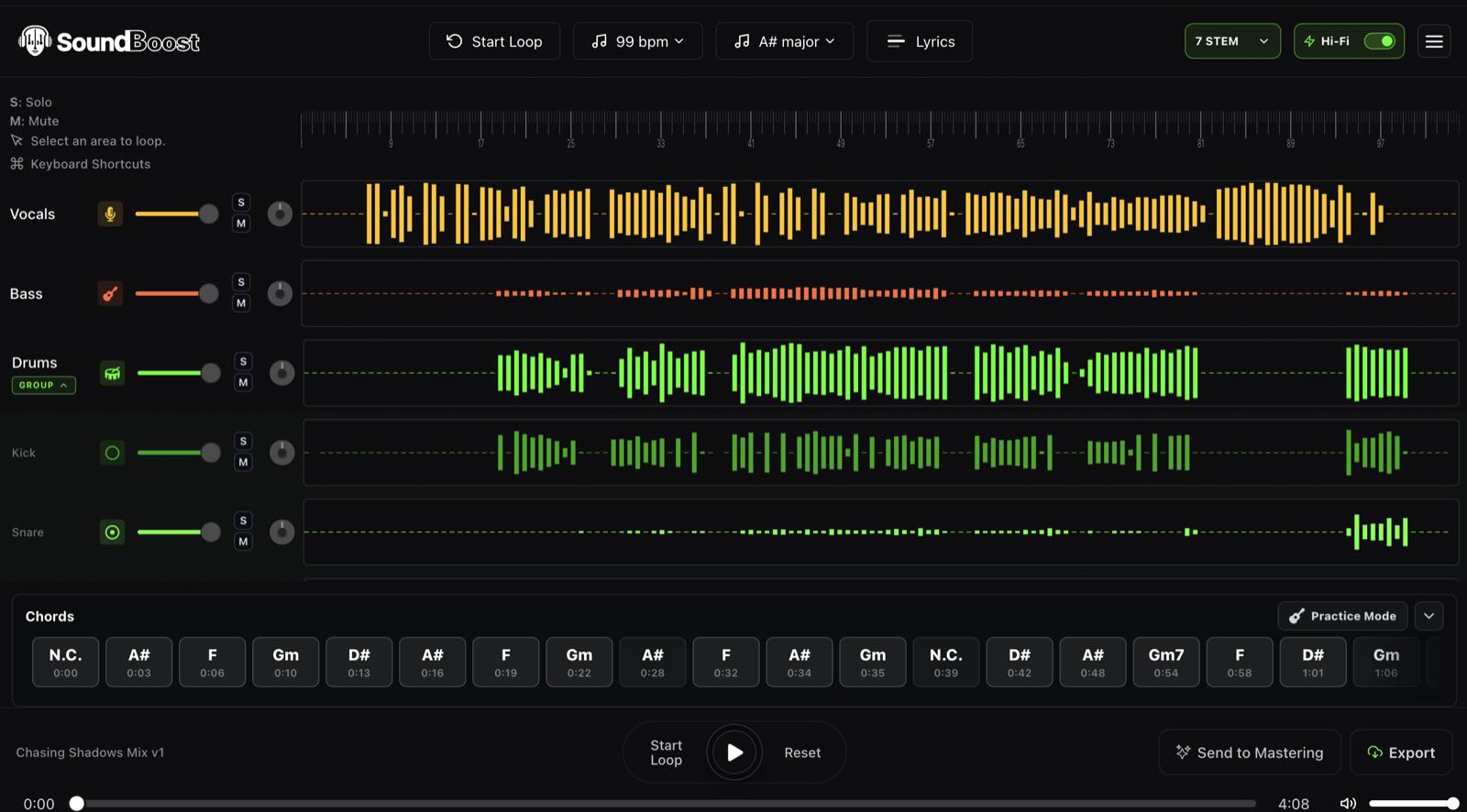This screenshot has width=1467, height=812.
Task: Solo the Bass track
Action: [241, 282]
